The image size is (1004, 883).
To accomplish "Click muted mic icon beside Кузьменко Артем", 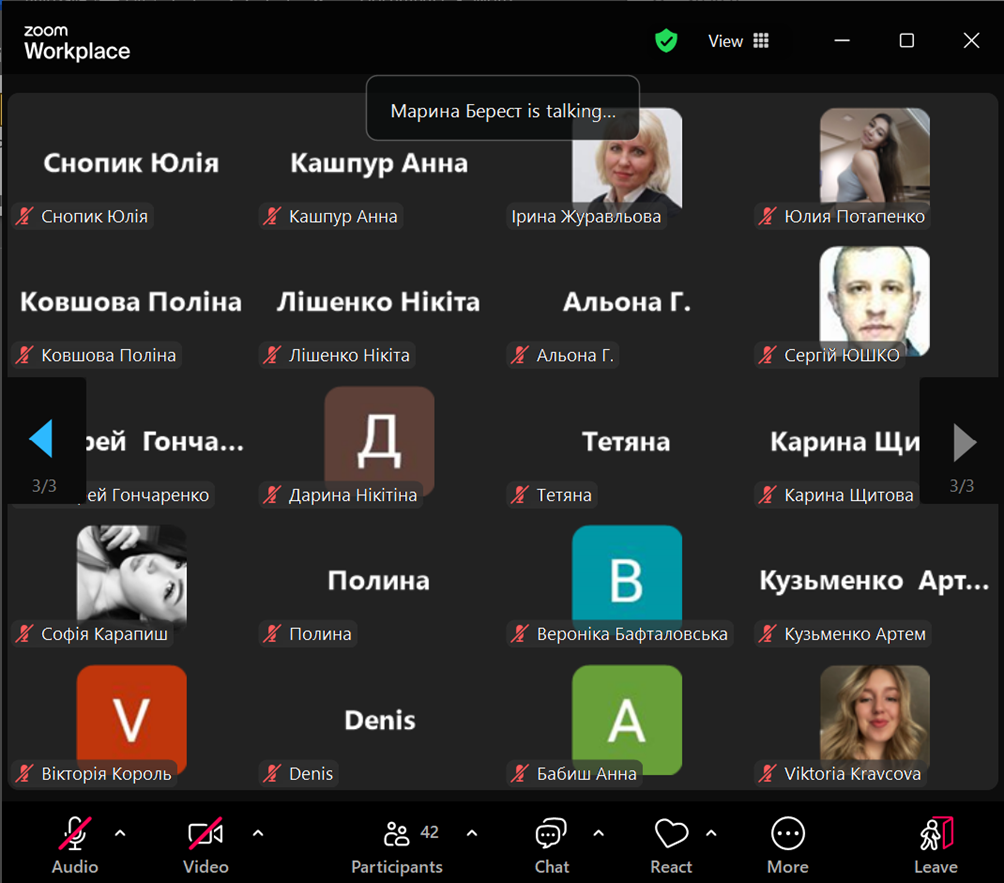I will (x=767, y=634).
